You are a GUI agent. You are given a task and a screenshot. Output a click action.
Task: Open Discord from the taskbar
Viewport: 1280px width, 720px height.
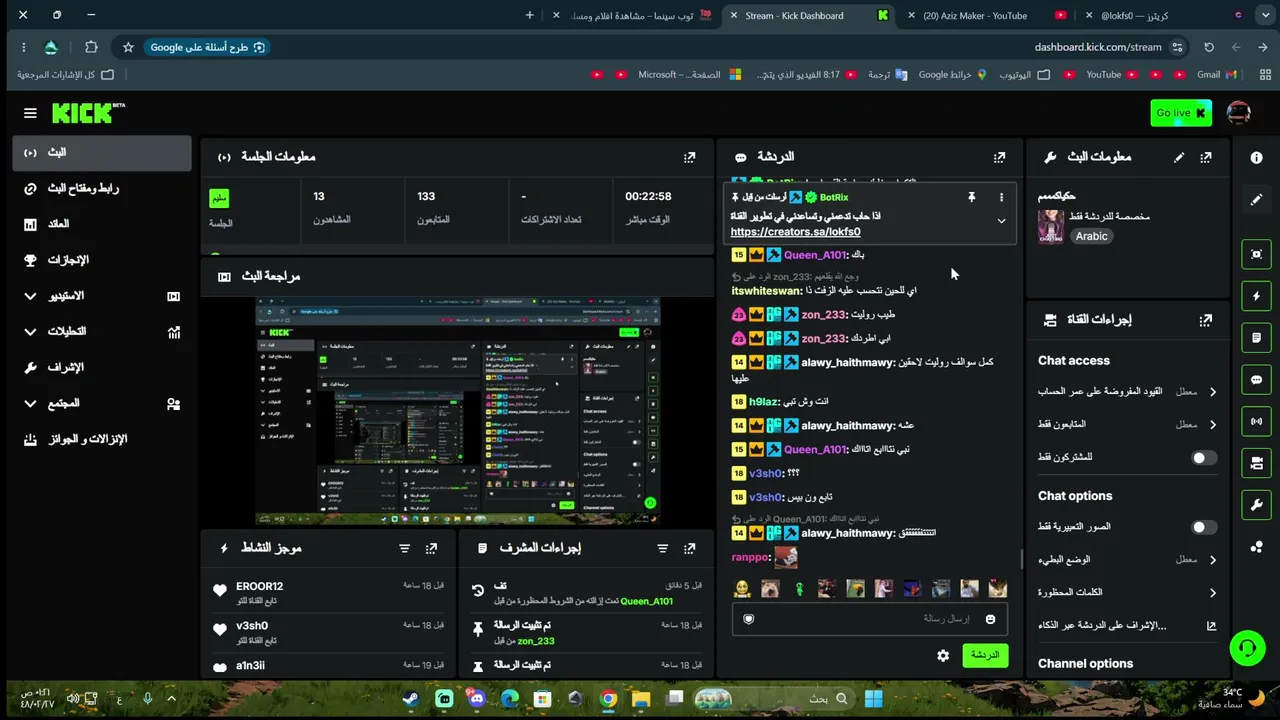tap(476, 699)
